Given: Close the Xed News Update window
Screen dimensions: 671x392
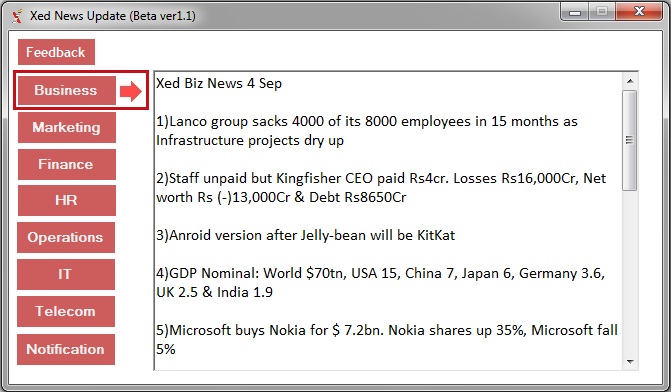Looking at the screenshot, I should (x=639, y=12).
